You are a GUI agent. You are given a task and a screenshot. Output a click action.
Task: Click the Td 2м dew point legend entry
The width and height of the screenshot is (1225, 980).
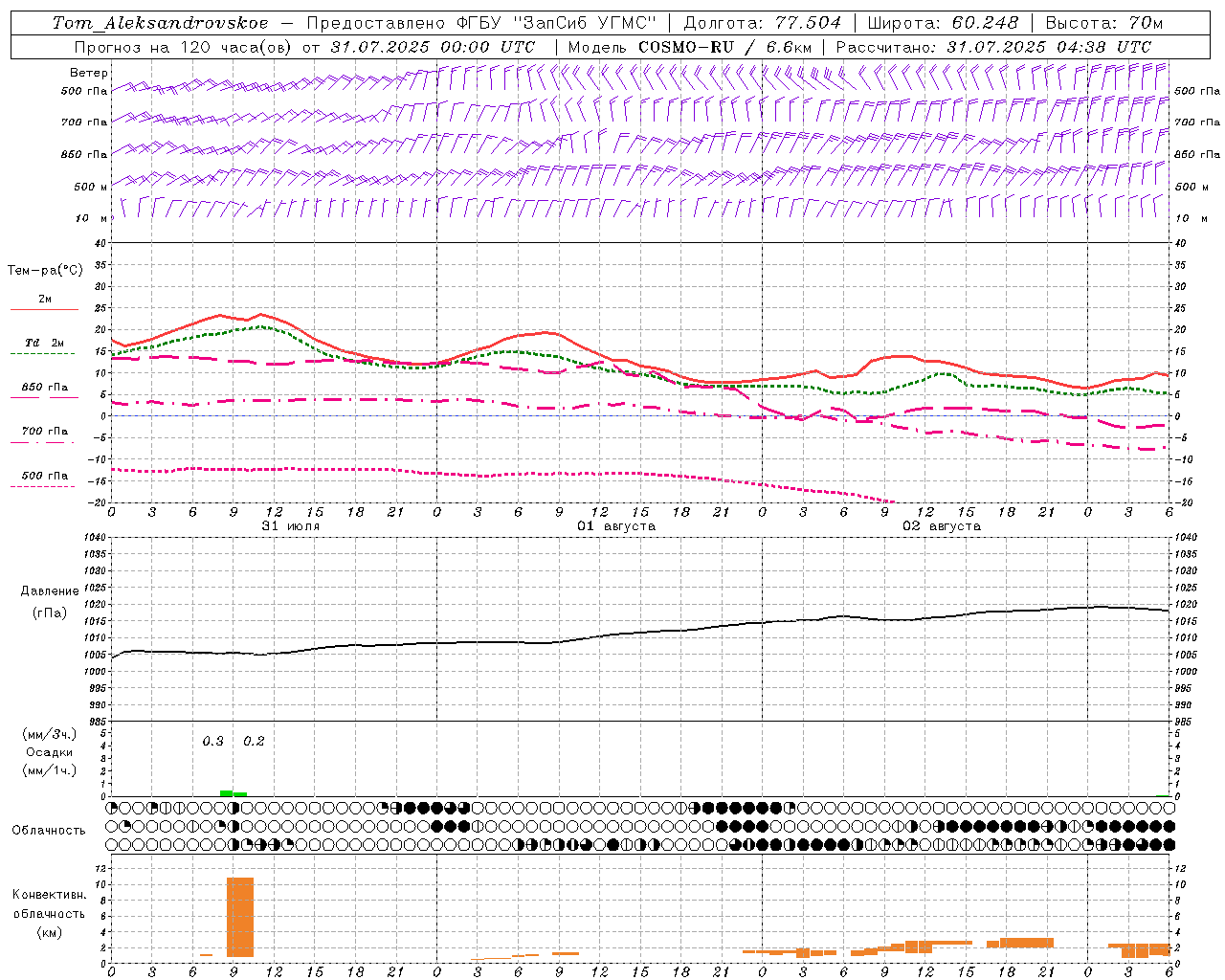click(x=45, y=343)
